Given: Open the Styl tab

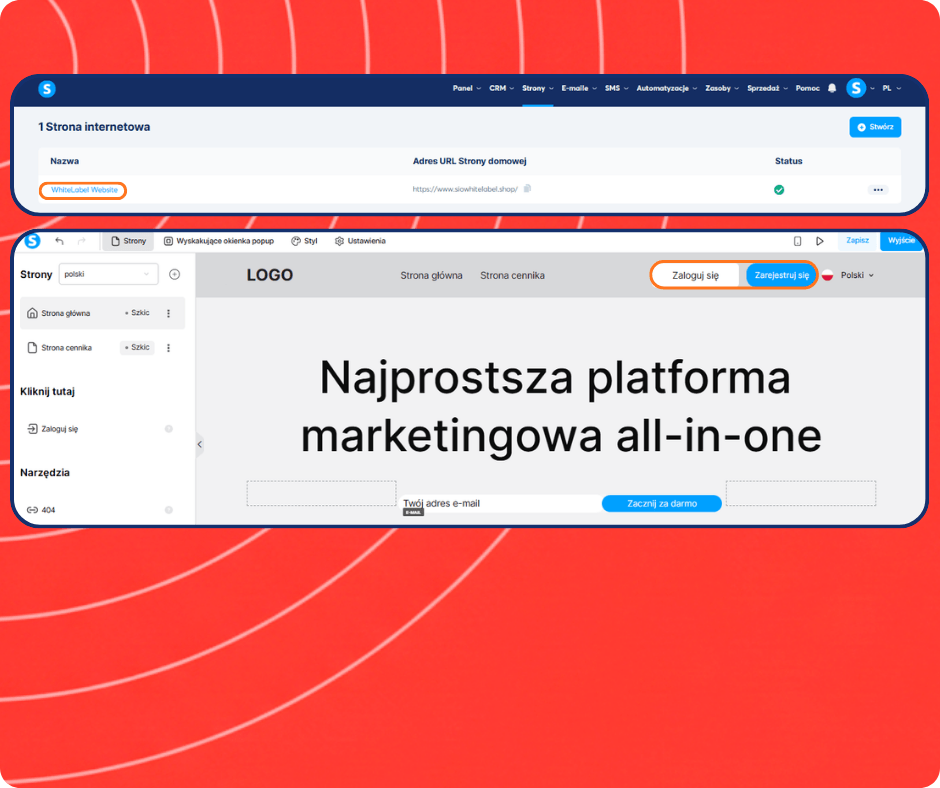Looking at the screenshot, I should pyautogui.click(x=304, y=240).
